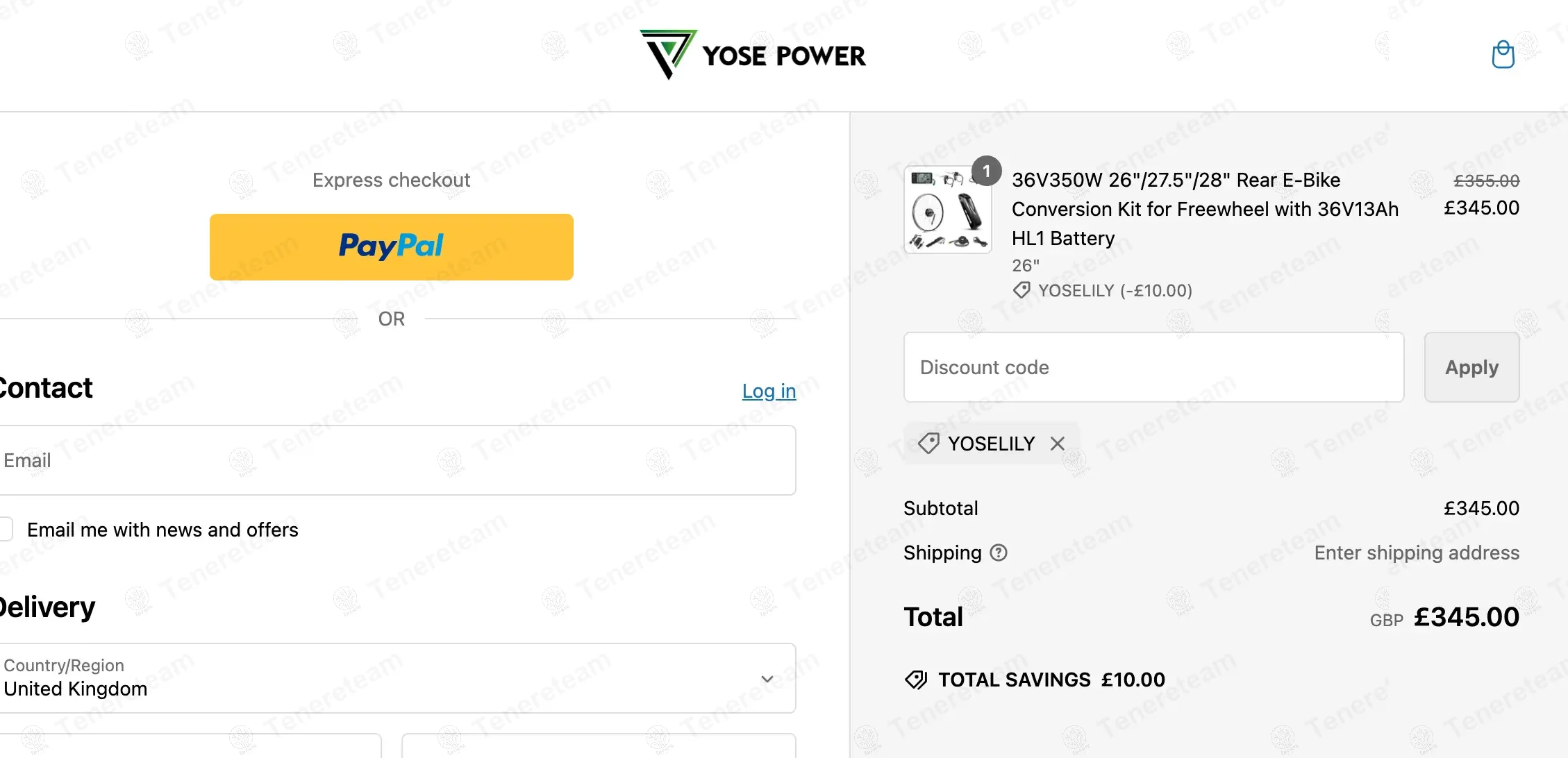Click the quantity badge on the product image
Screen dimensions: 1568x758
click(986, 171)
